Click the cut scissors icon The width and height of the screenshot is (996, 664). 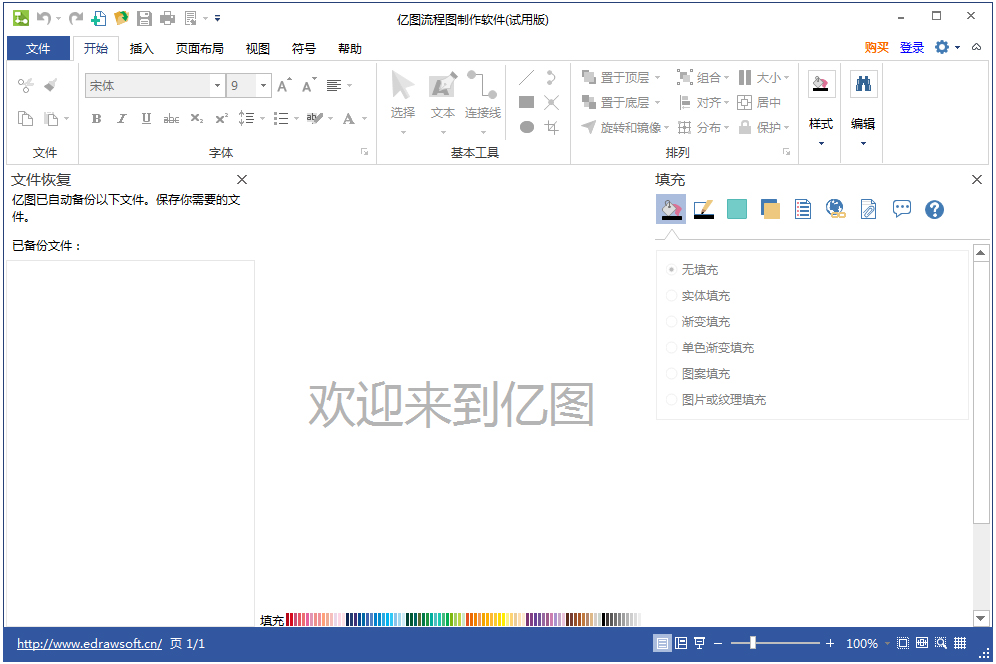[25, 85]
